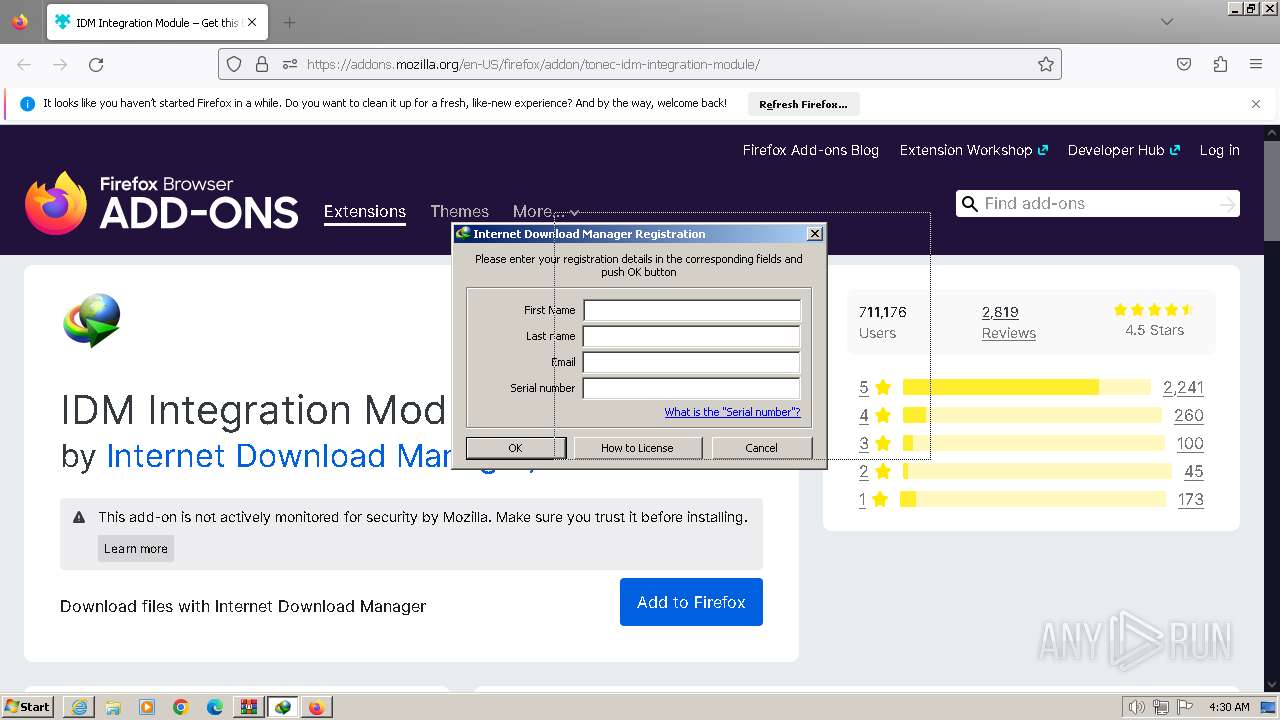The image size is (1280, 720).
Task: Open the Extensions puzzle icon
Action: (1220, 64)
